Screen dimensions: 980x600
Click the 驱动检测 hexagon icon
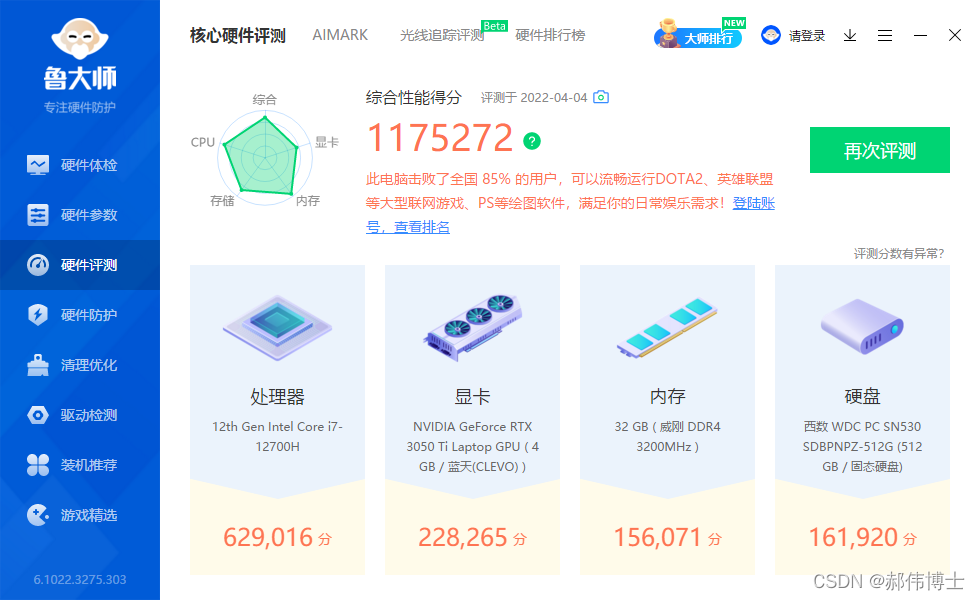(x=38, y=415)
